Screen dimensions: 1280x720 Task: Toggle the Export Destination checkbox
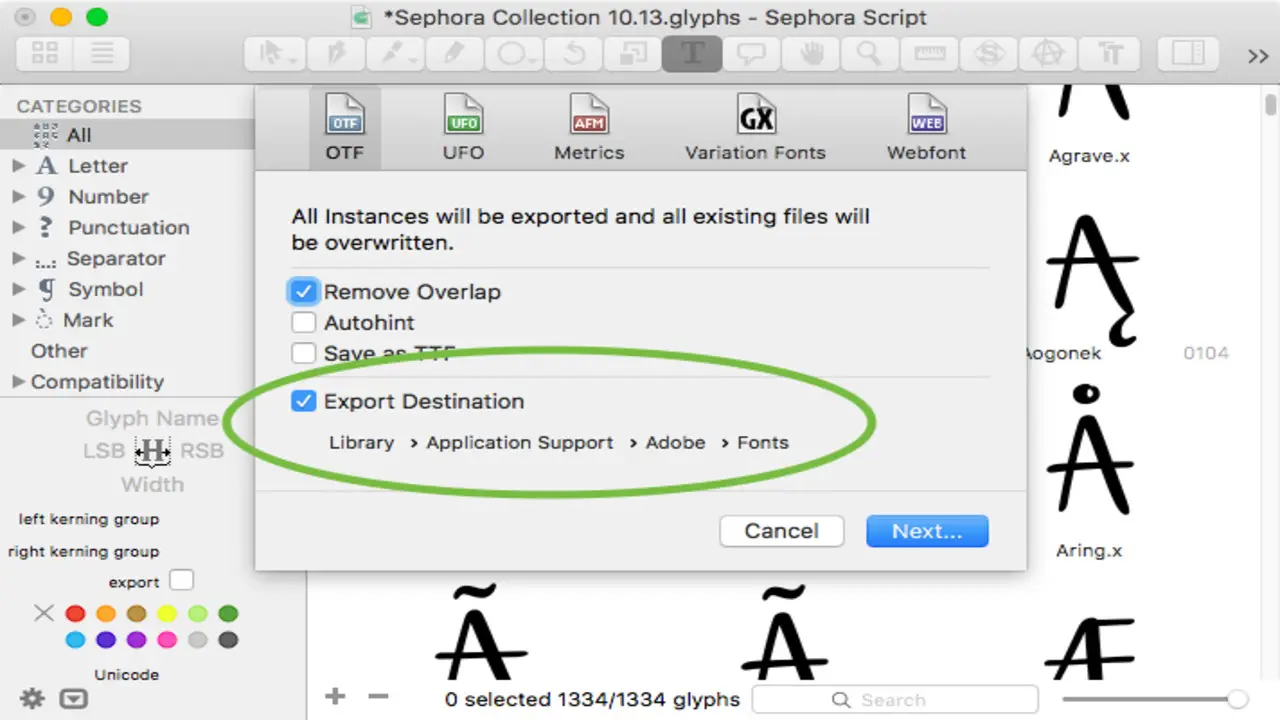coord(303,401)
